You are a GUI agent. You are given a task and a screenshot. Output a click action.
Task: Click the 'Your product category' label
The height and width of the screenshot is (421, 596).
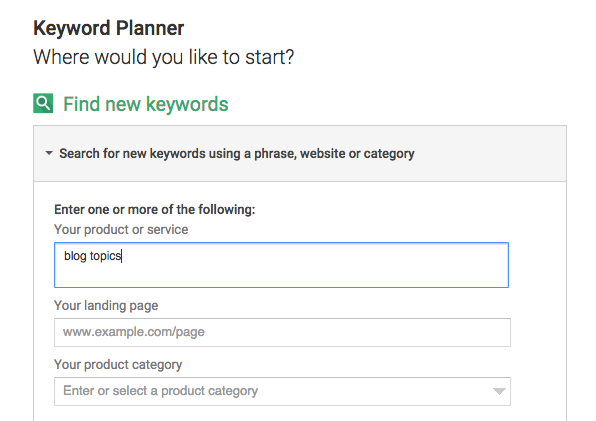click(x=118, y=364)
